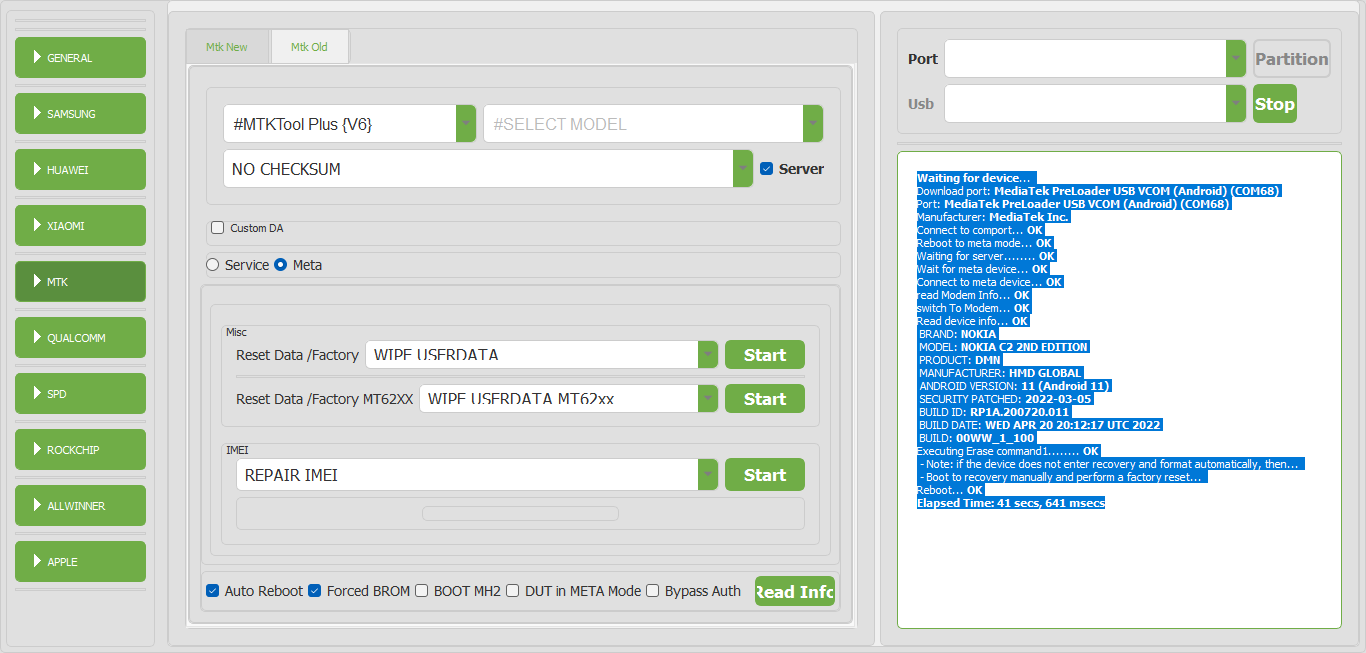
Task: Start the Reset Data /Factory MT62XX operation
Action: tap(765, 399)
